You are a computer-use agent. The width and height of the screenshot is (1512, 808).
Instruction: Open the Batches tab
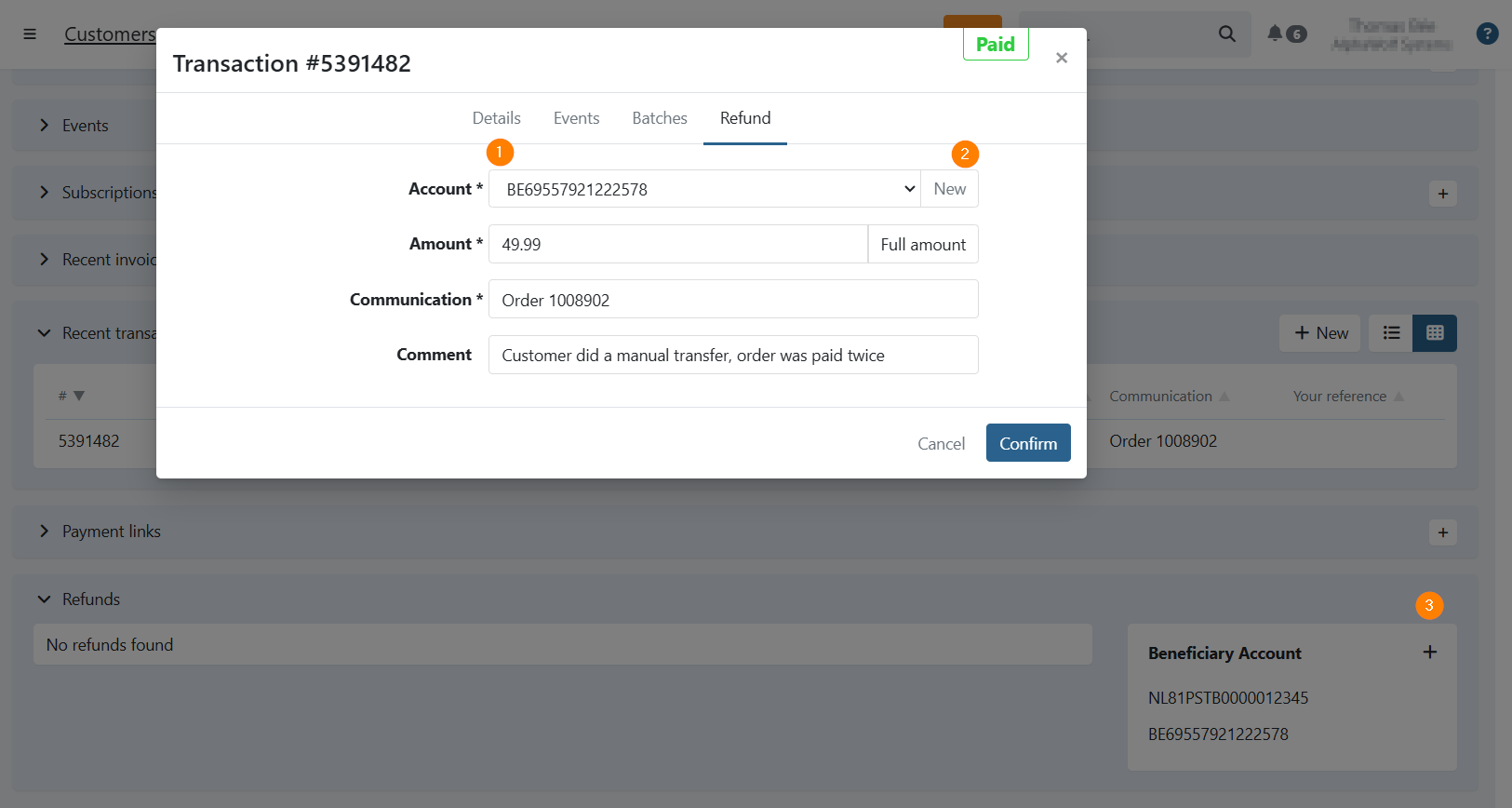pos(660,118)
